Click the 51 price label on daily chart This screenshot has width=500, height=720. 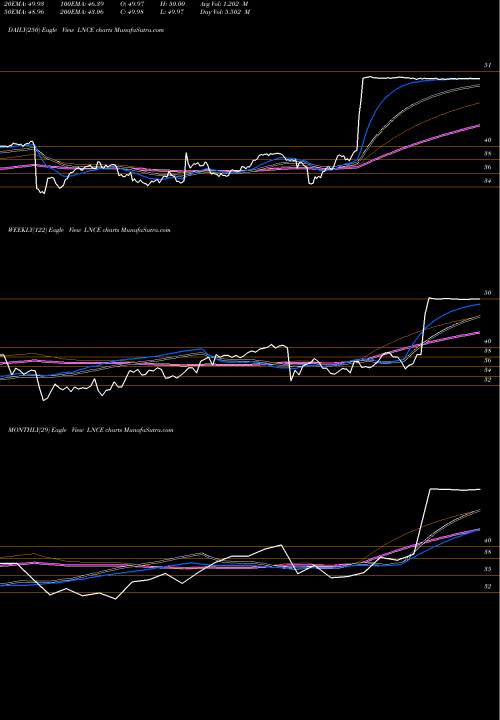488,66
